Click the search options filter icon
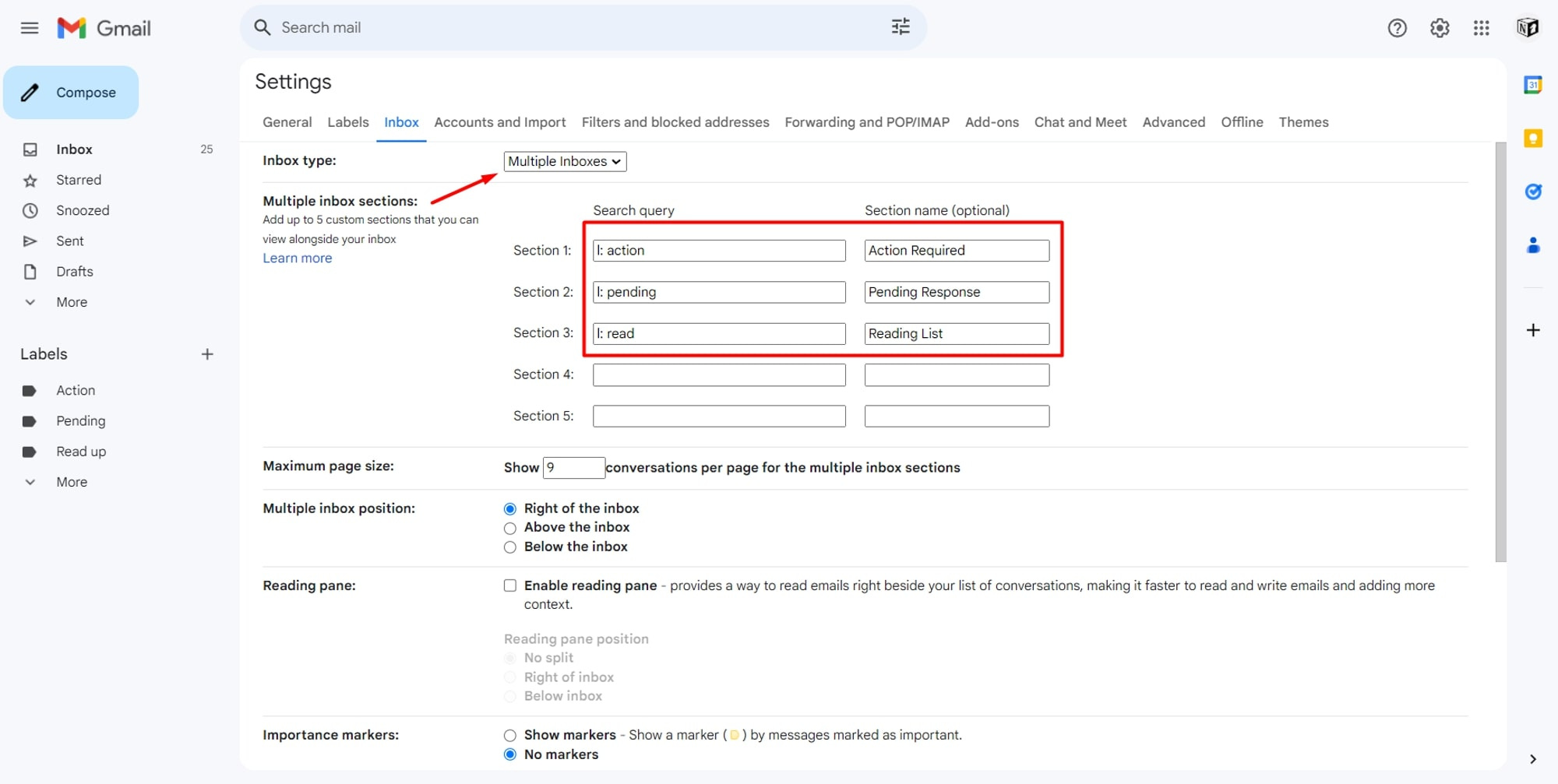Viewport: 1558px width, 784px height. coord(901,27)
